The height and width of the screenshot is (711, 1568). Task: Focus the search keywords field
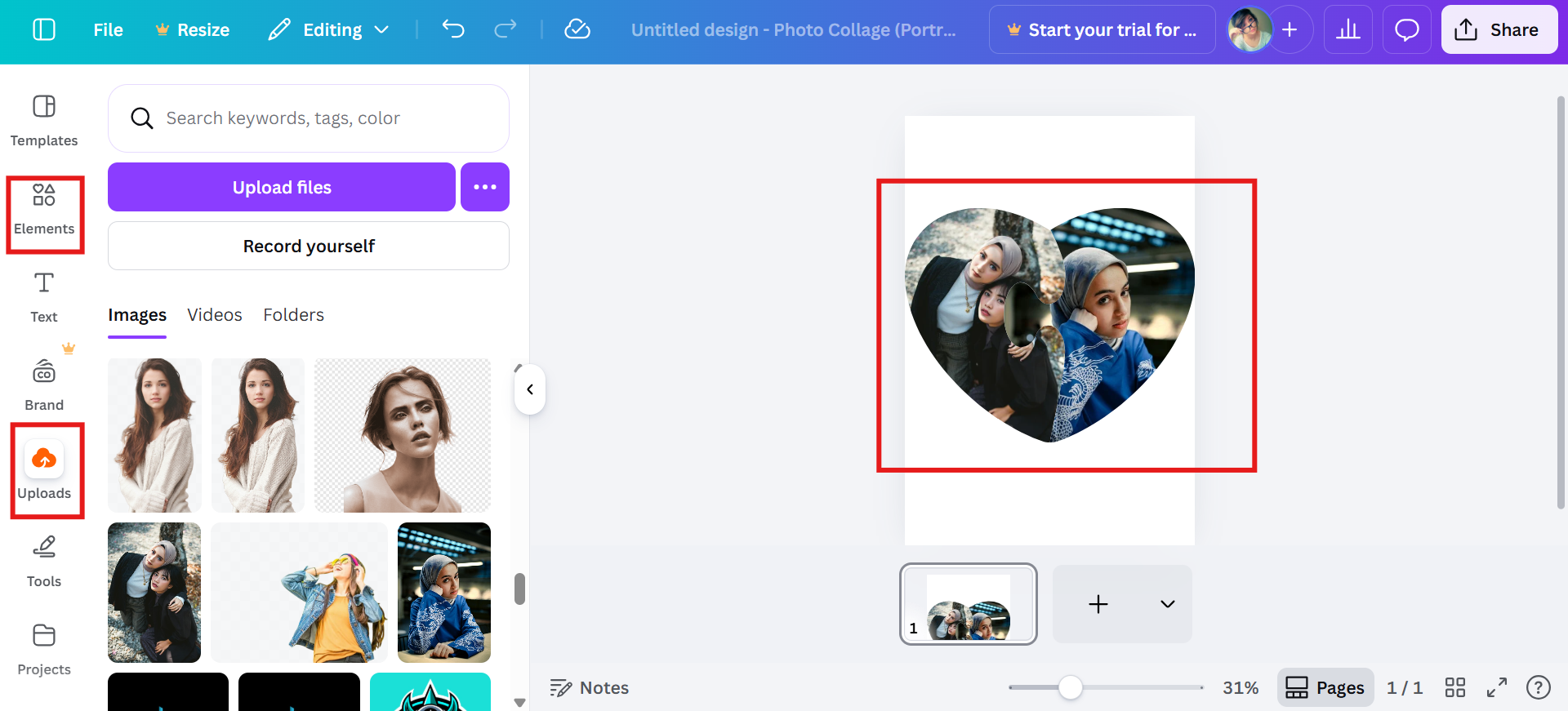[309, 118]
